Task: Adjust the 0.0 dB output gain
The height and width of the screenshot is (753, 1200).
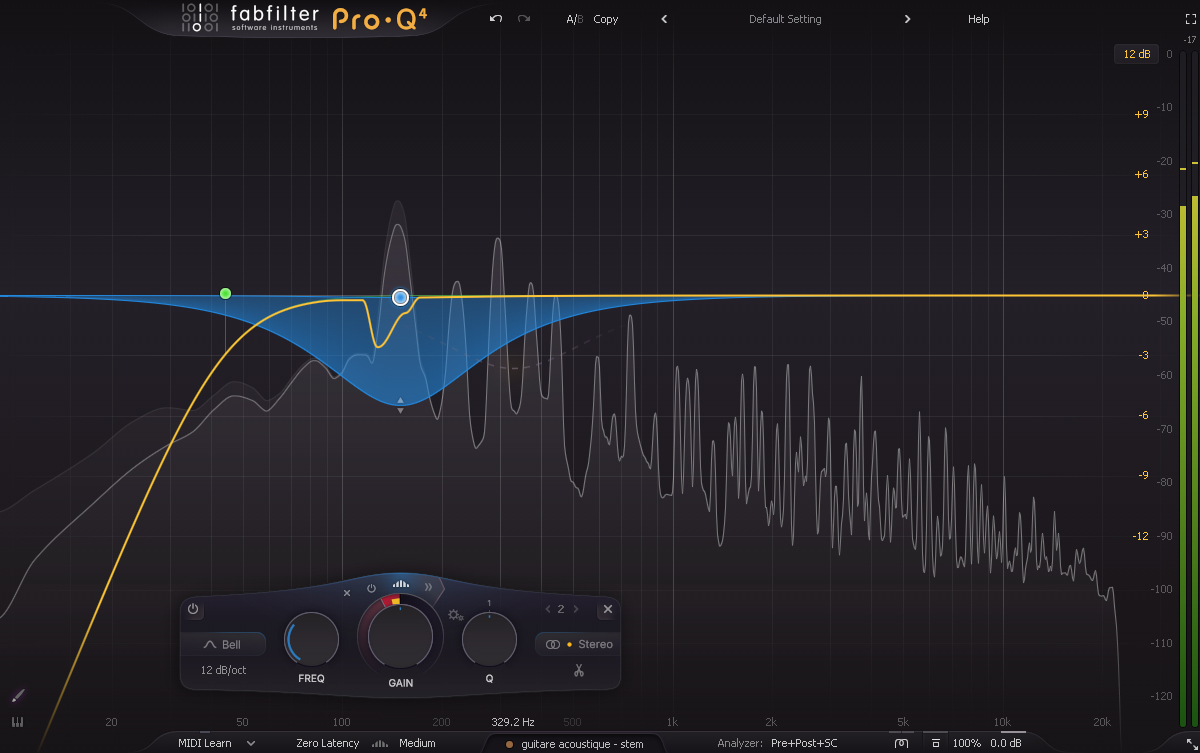Action: point(1005,743)
